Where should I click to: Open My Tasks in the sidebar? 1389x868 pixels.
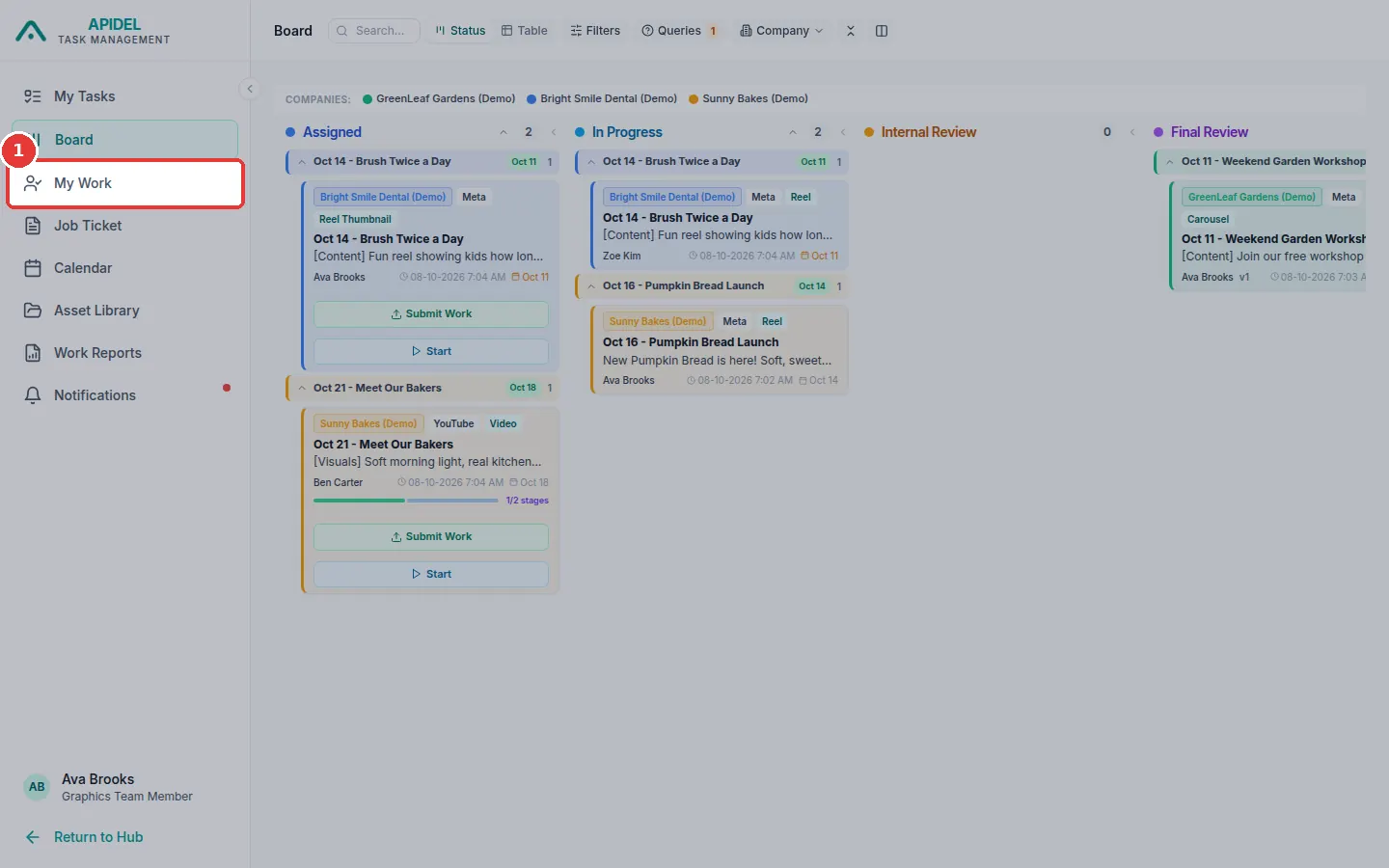pyautogui.click(x=125, y=96)
